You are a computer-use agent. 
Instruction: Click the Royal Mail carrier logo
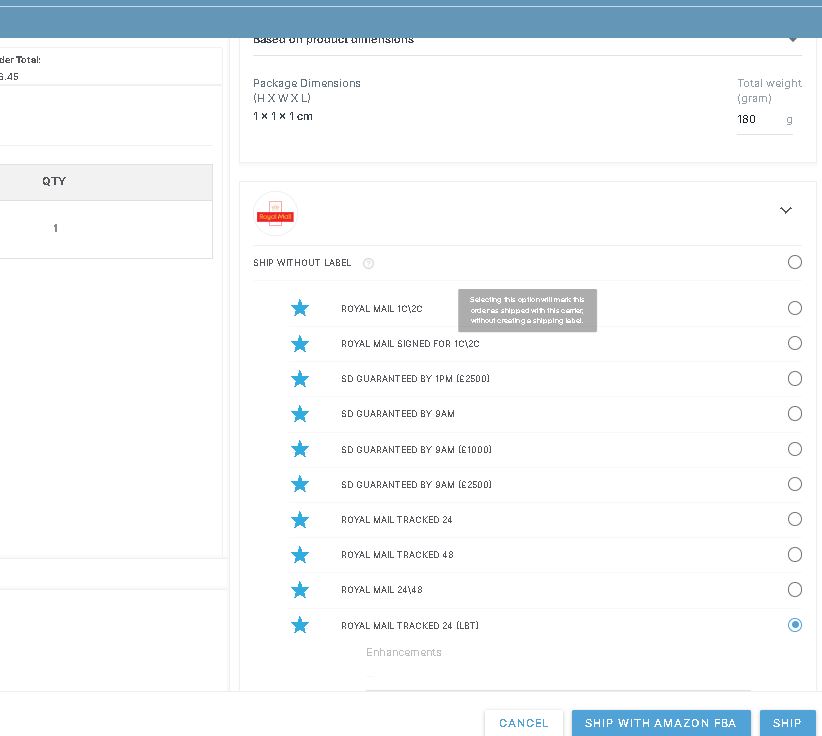275,213
